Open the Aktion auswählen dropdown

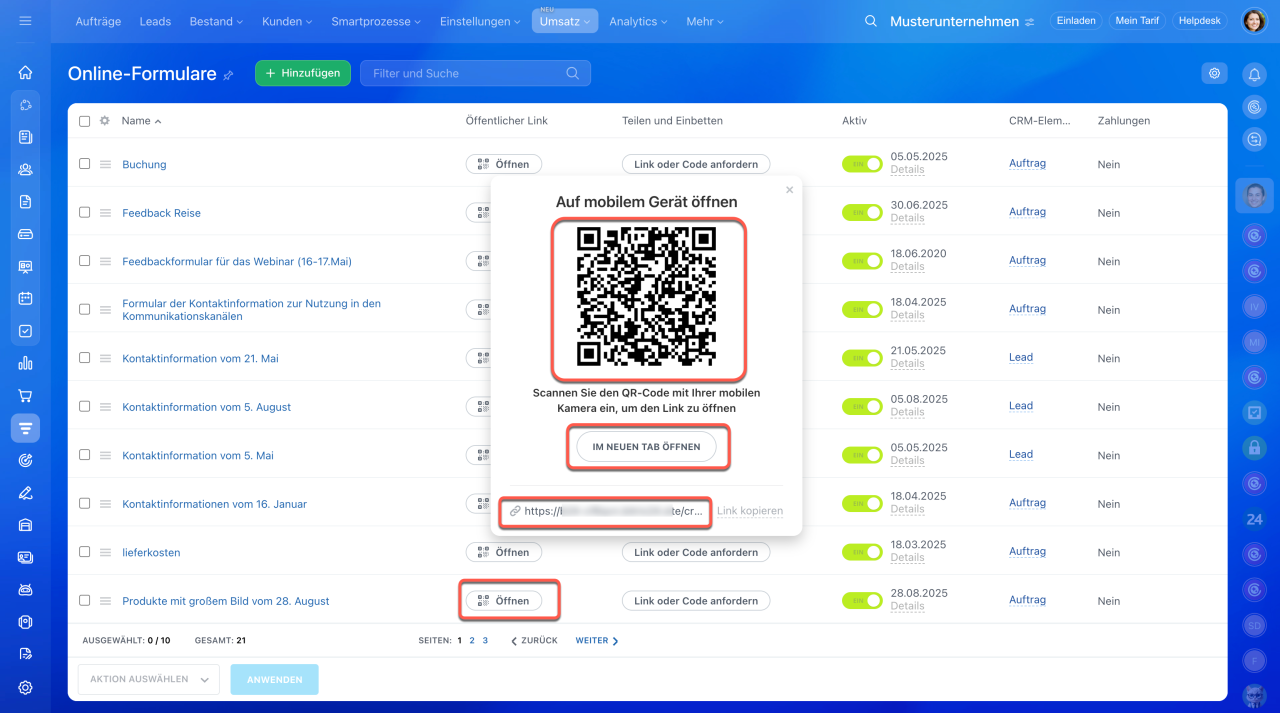[x=149, y=679]
